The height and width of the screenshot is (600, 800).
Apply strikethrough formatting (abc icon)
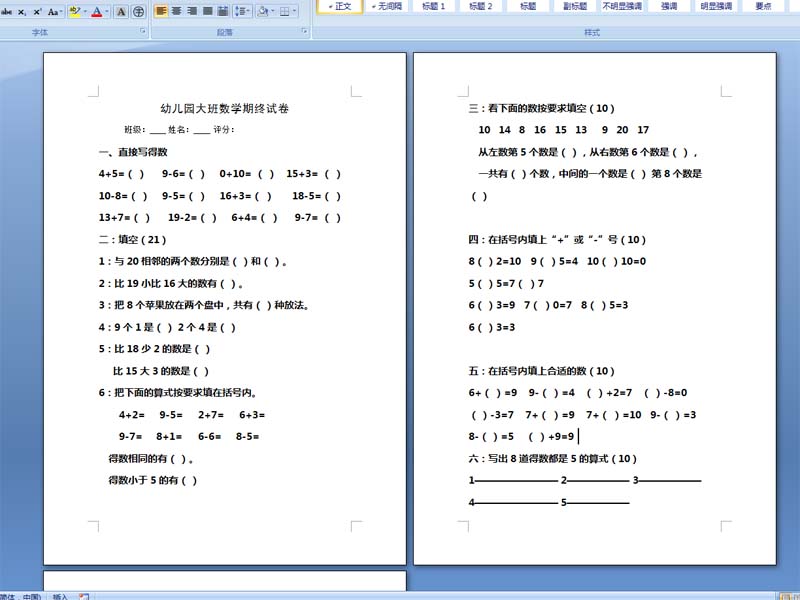point(7,11)
